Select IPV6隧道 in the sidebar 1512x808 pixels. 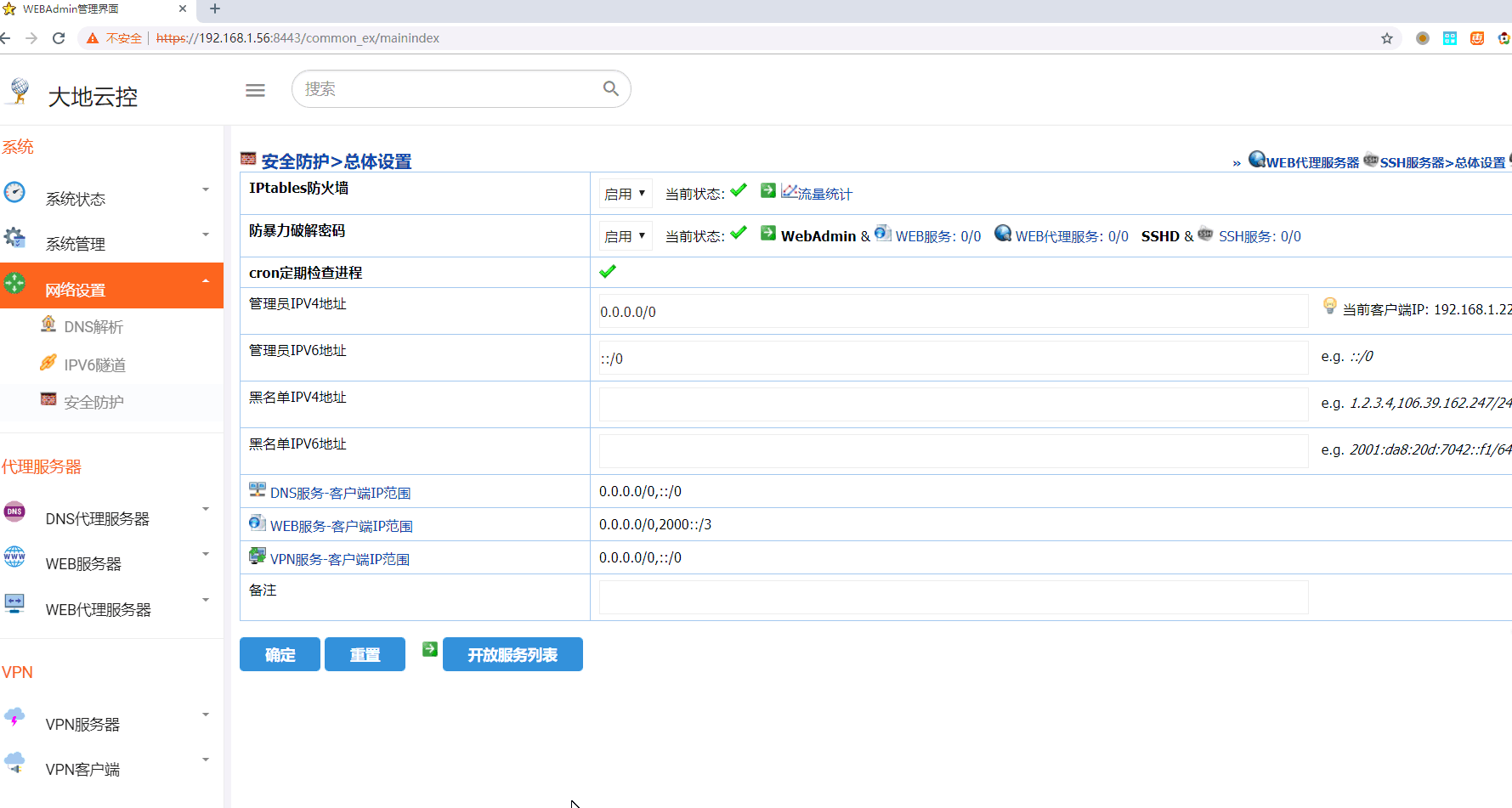coord(94,364)
